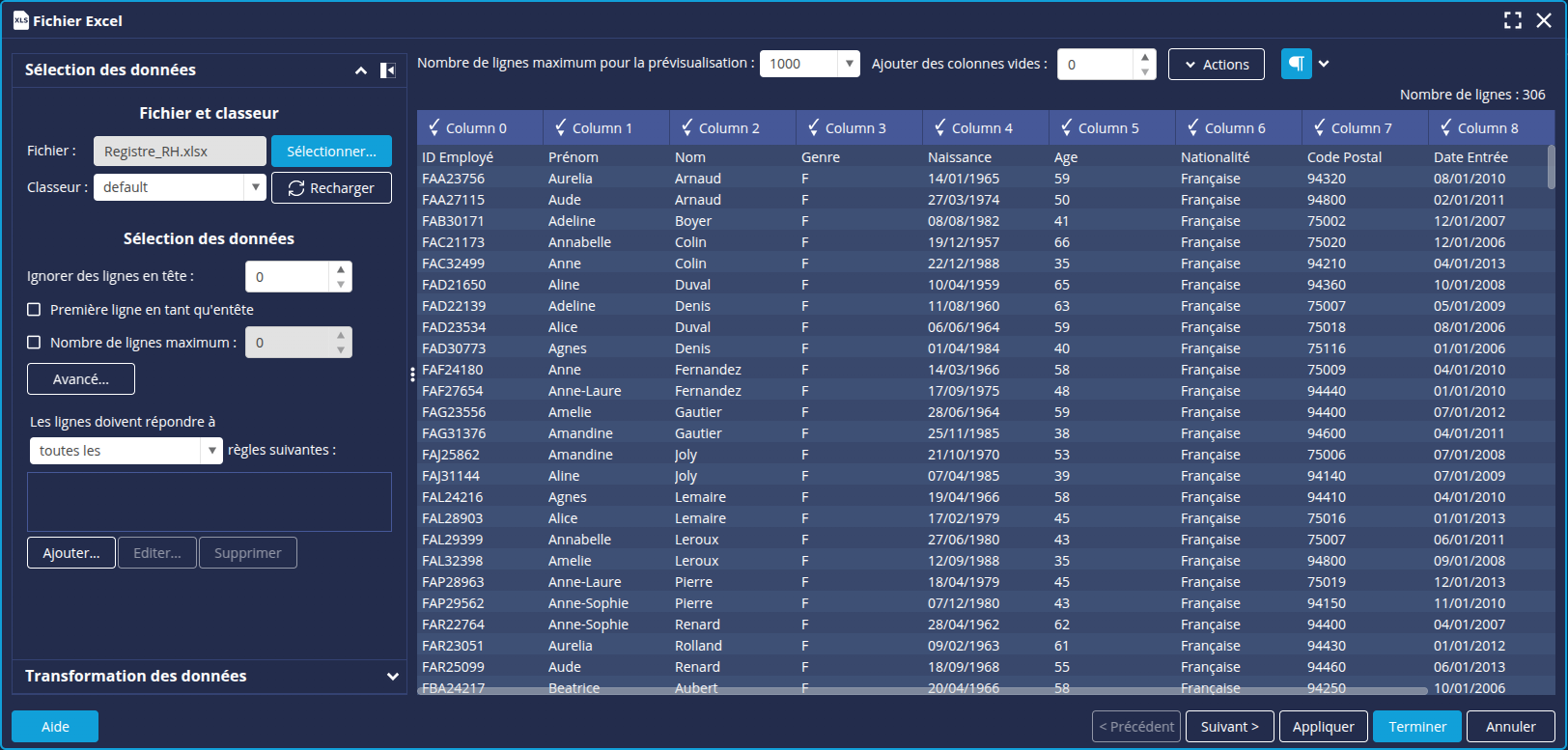Image resolution: width=1568 pixels, height=750 pixels.
Task: Enable 'Première ligne en tant qu'entête' checkbox
Action: coord(34,310)
